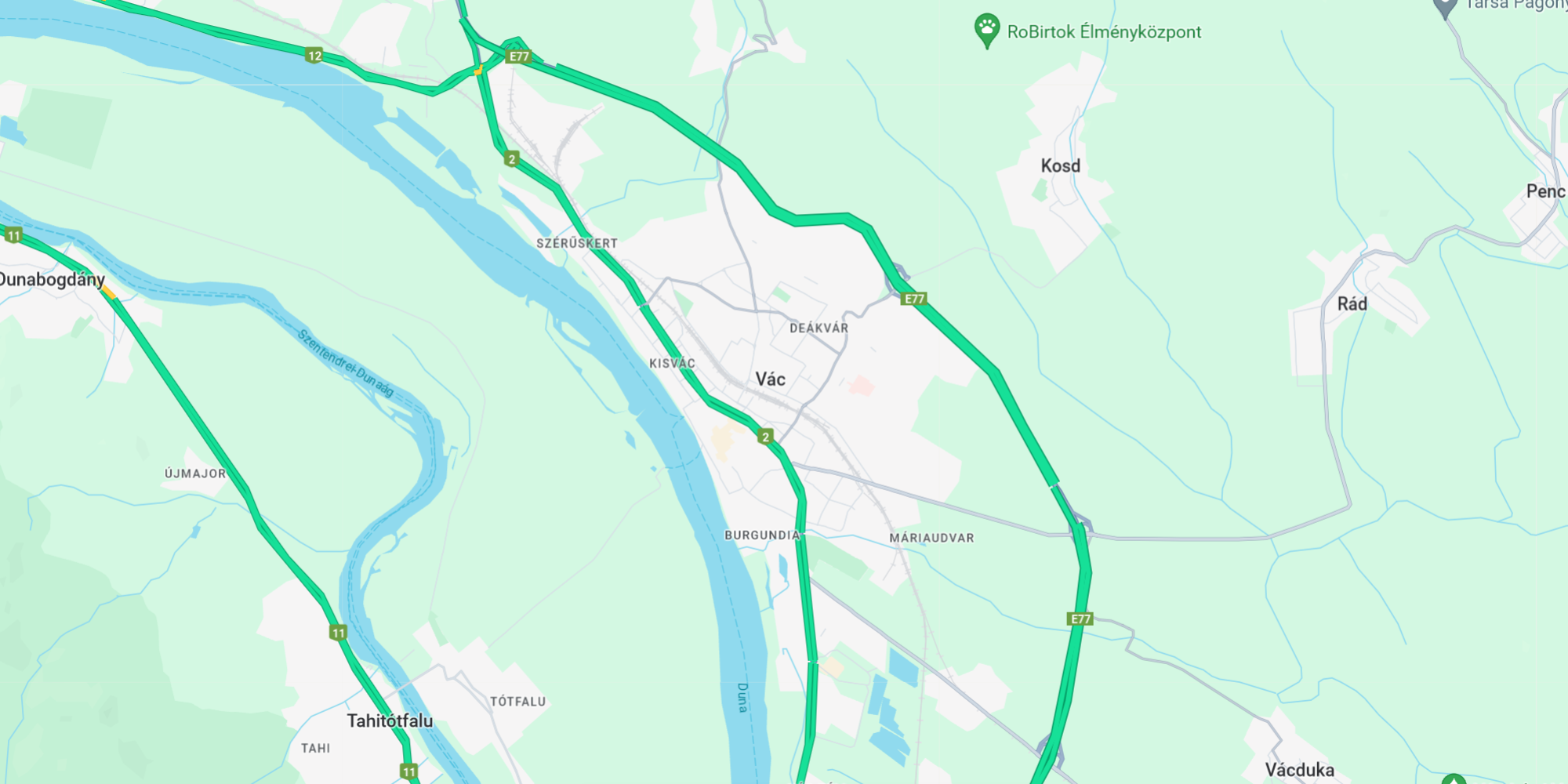Select the Kosd village label
The height and width of the screenshot is (784, 1568).
pyautogui.click(x=1060, y=165)
